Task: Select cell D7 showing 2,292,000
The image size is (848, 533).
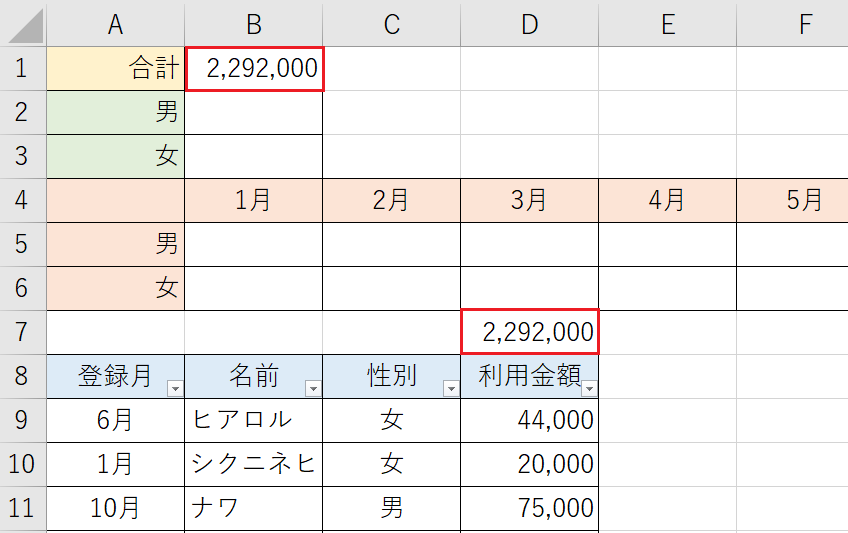Action: (x=530, y=332)
